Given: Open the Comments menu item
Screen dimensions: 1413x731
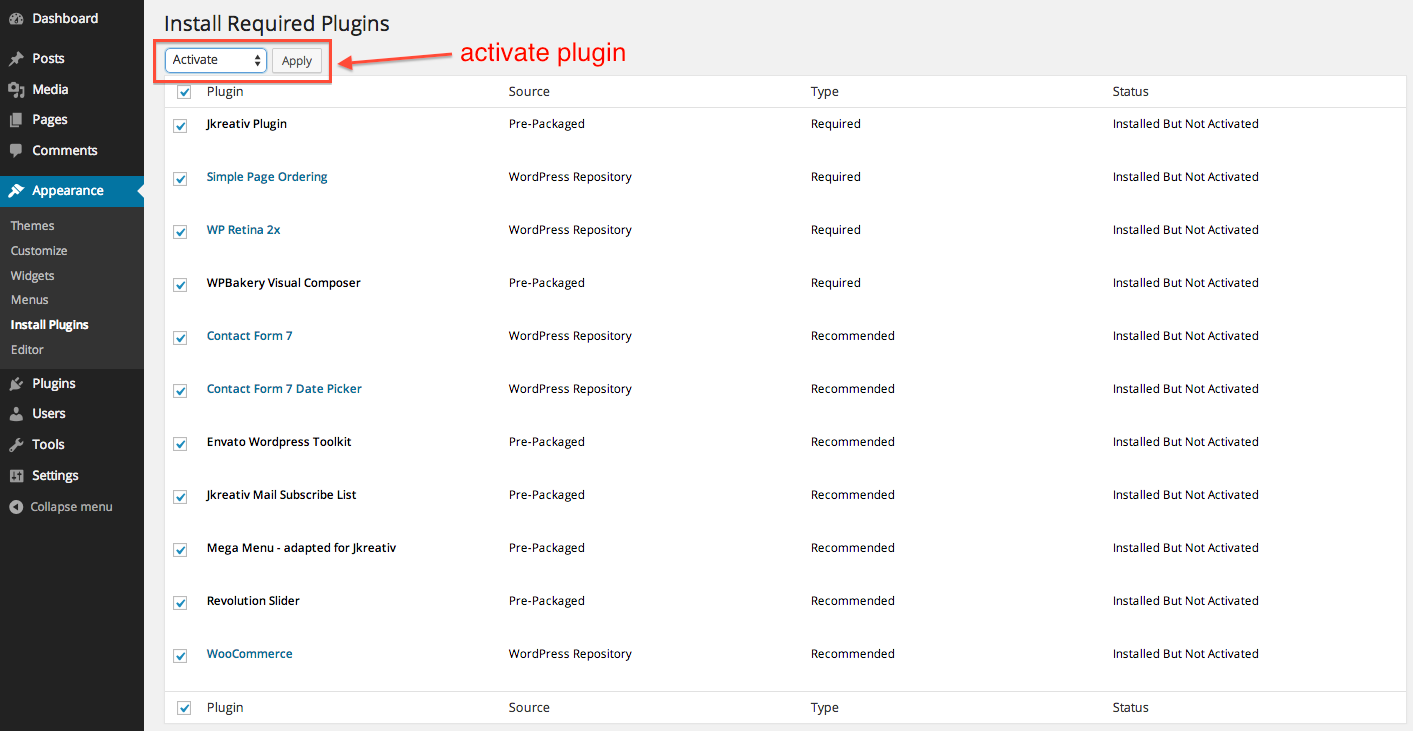Looking at the screenshot, I should coord(65,150).
